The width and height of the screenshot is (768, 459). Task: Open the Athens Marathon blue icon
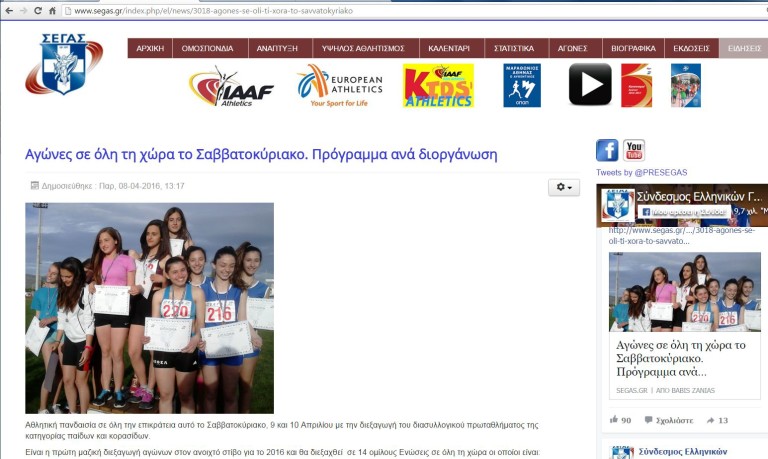tap(522, 86)
